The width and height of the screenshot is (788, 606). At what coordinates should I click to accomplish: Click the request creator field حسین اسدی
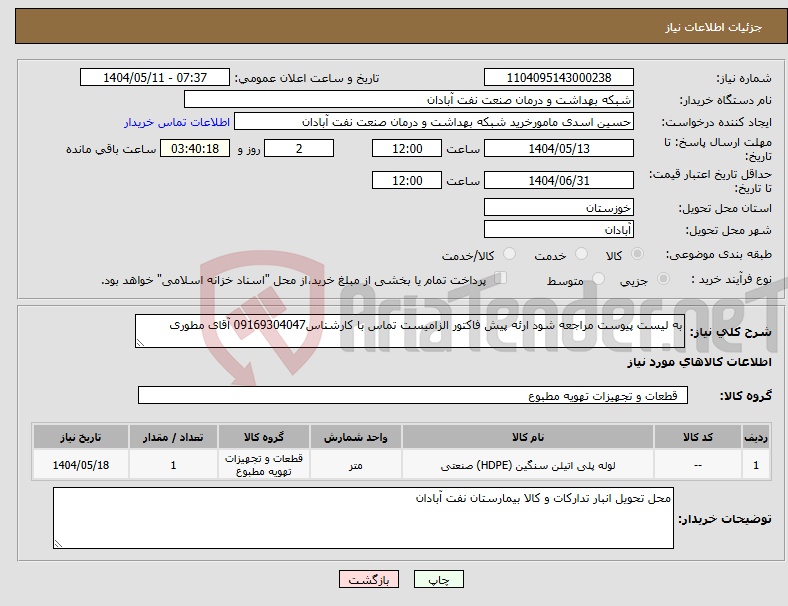(x=434, y=122)
